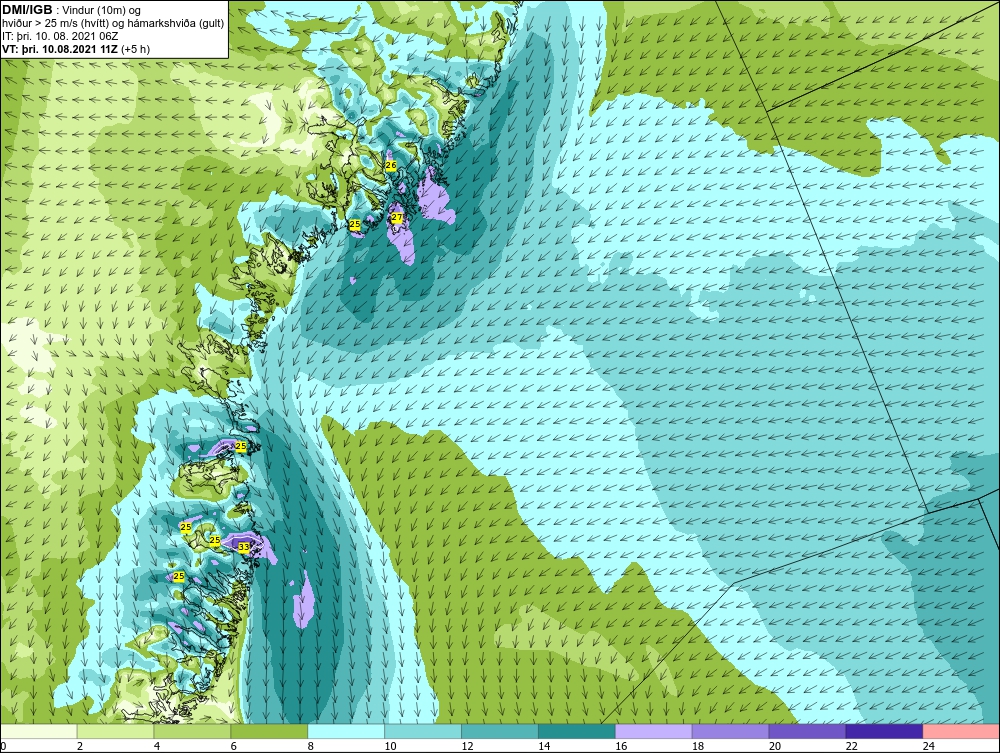The width and height of the screenshot is (1000, 753).
Task: Click the legend scale value '8'
Action: click(311, 746)
